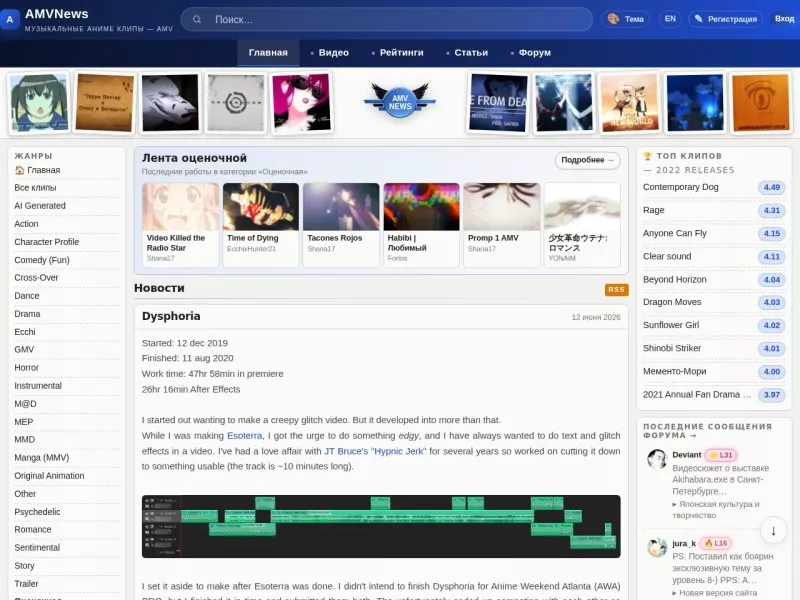The height and width of the screenshot is (600, 800).
Task: Open the timeline screenshot image in the article
Action: click(x=381, y=526)
